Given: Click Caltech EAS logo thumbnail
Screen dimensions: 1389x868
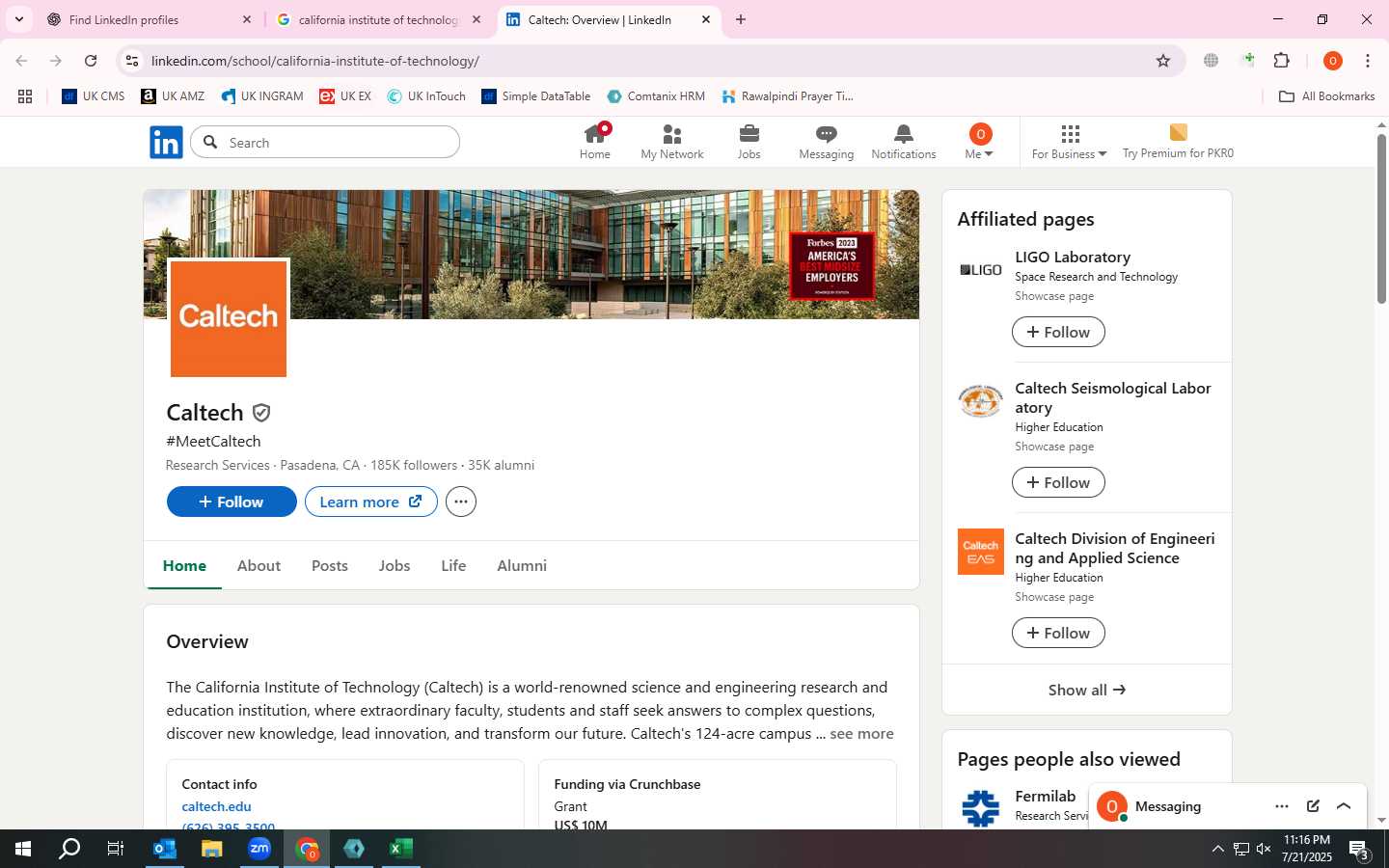Looking at the screenshot, I should 980,552.
